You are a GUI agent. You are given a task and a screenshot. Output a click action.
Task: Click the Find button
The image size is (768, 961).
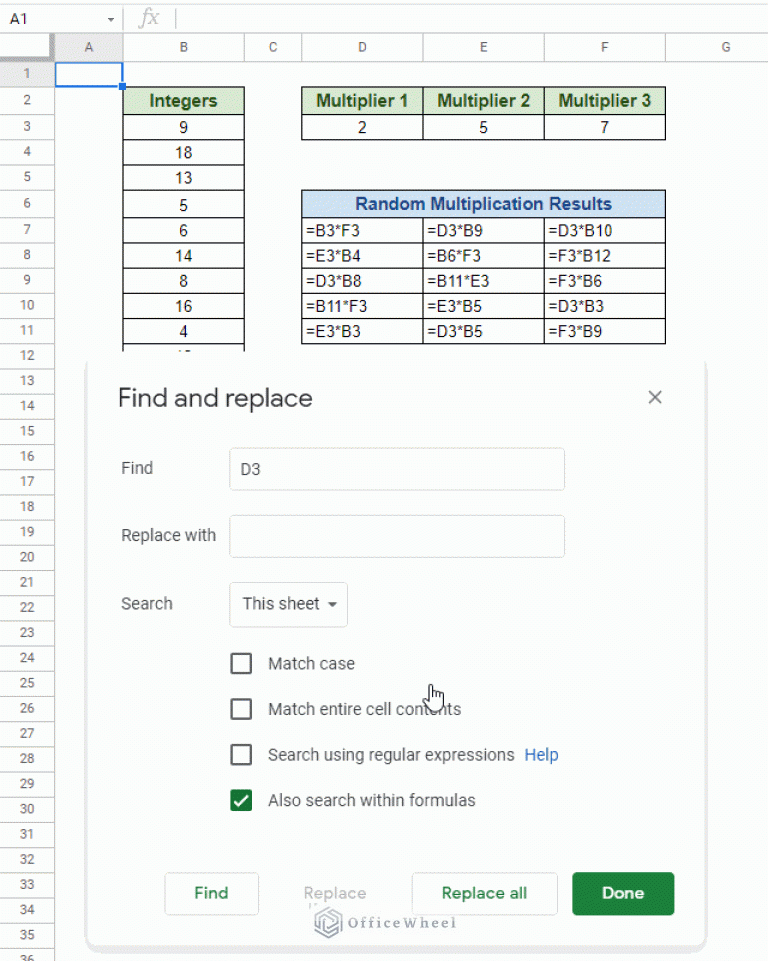tap(211, 893)
